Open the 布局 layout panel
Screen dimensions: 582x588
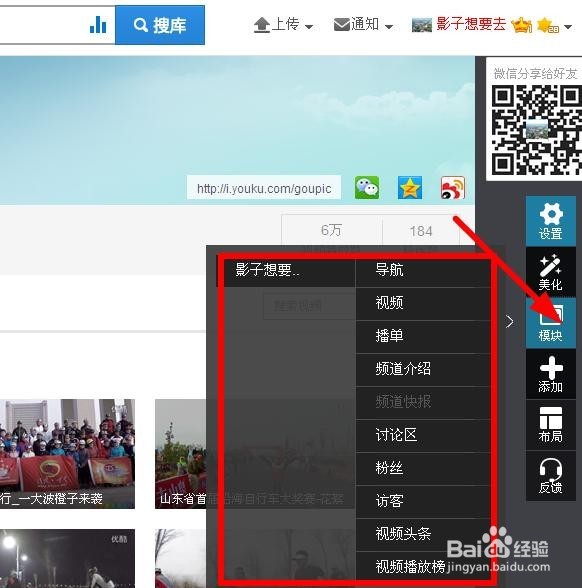[x=550, y=425]
